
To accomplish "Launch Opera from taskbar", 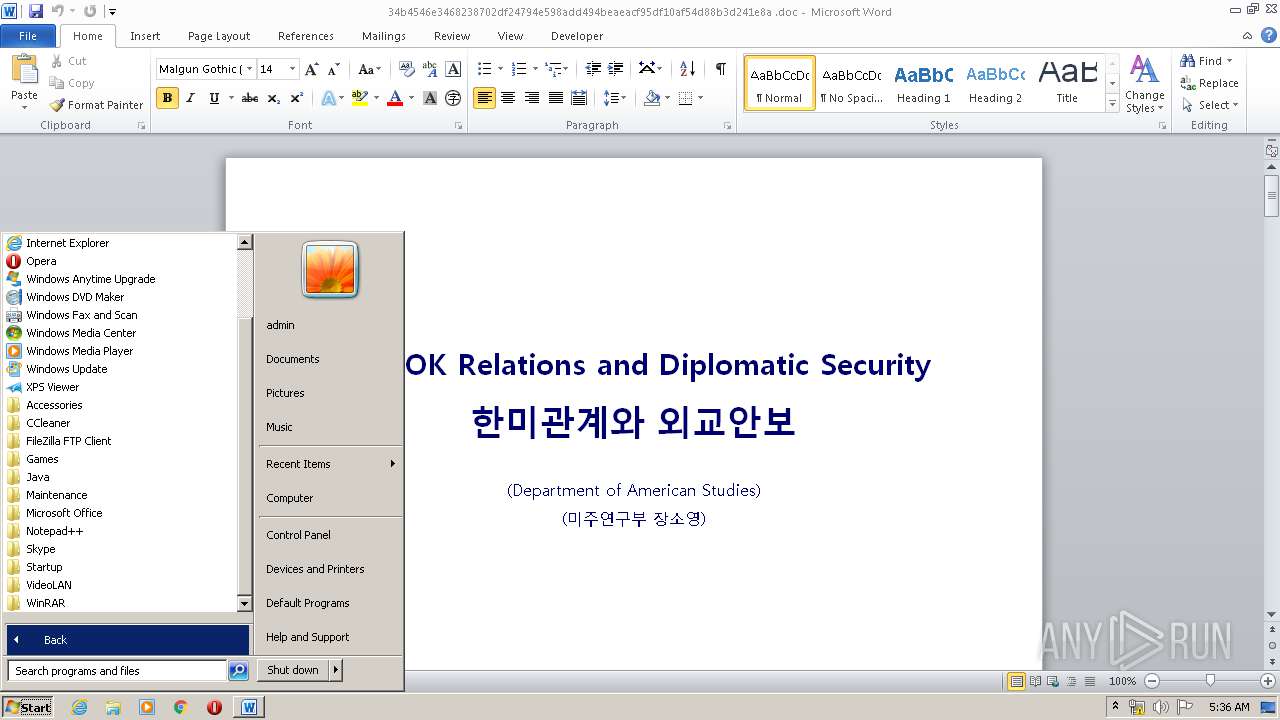I will pos(214,707).
